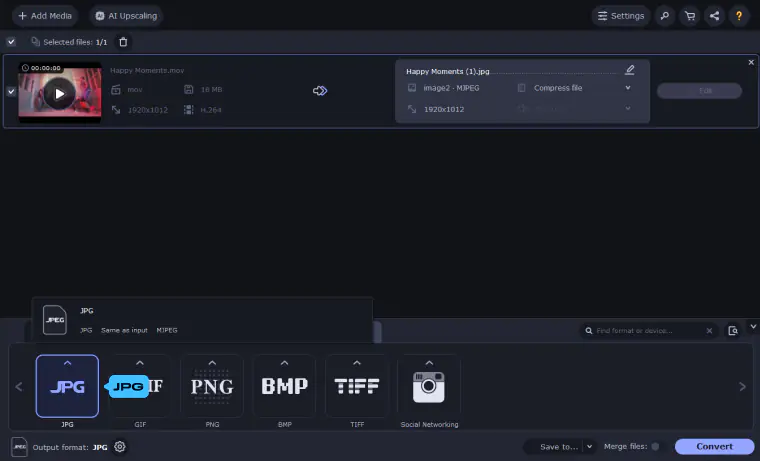
Task: Collapse the format panel chevron
Action: [x=753, y=327]
